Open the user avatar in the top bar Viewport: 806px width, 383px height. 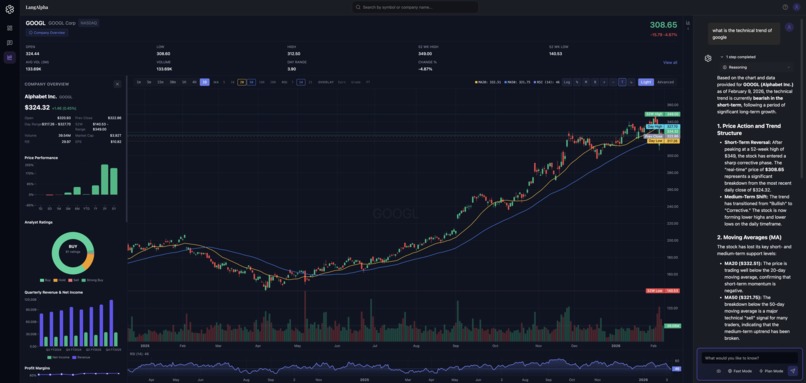click(797, 7)
